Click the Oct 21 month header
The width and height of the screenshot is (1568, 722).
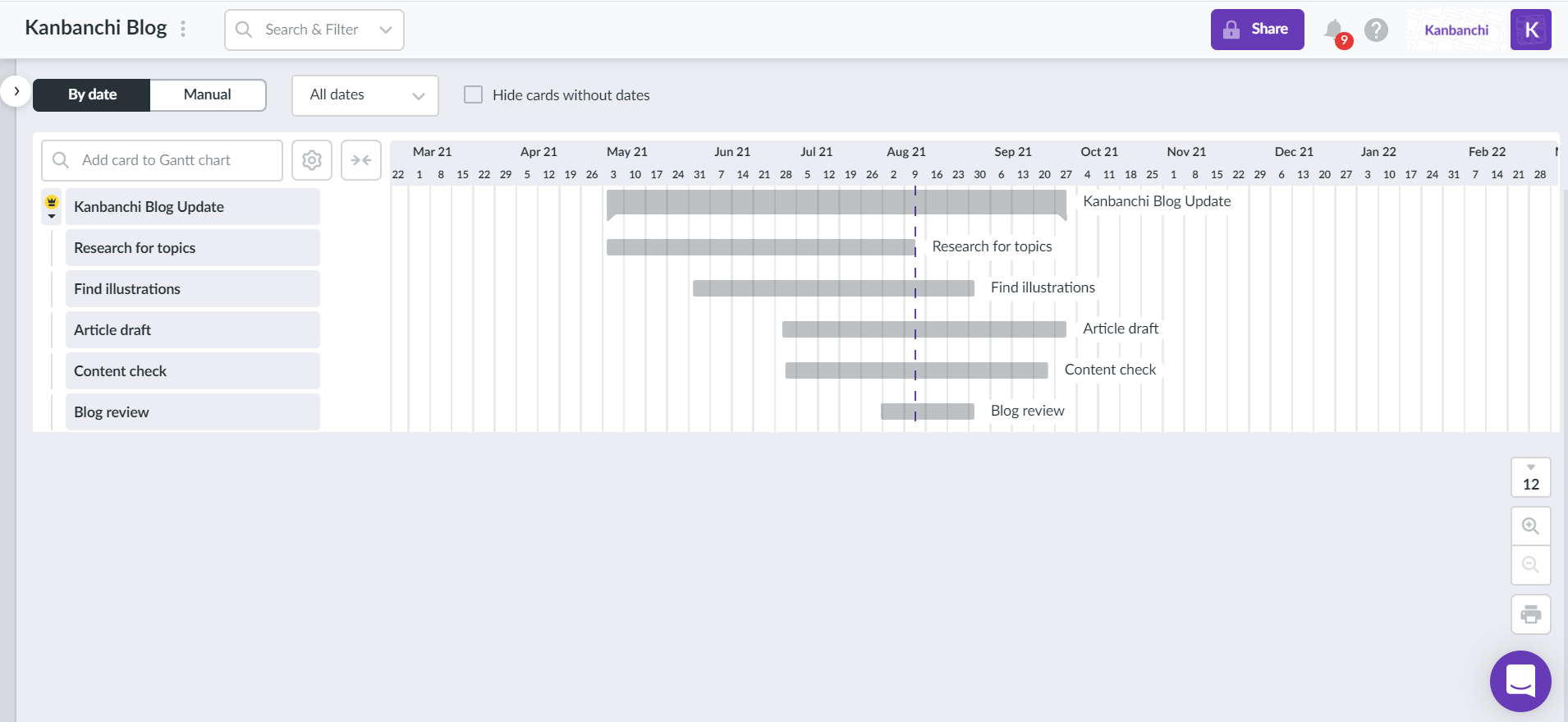point(1099,152)
